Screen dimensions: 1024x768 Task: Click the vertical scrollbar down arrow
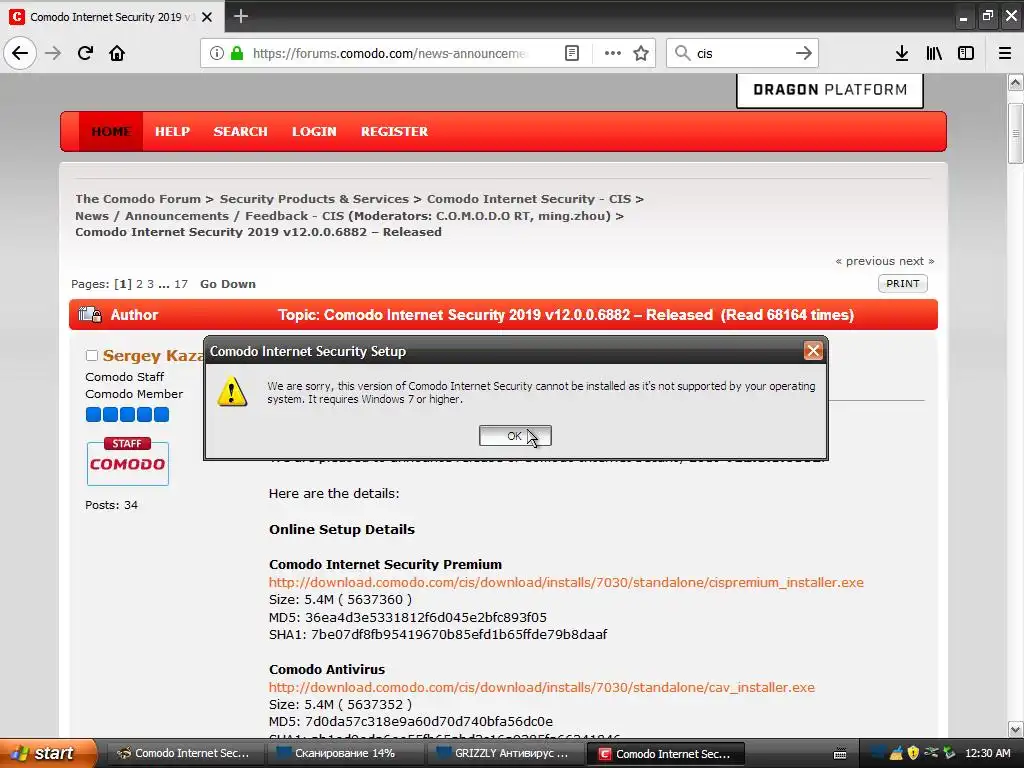tap(1016, 729)
